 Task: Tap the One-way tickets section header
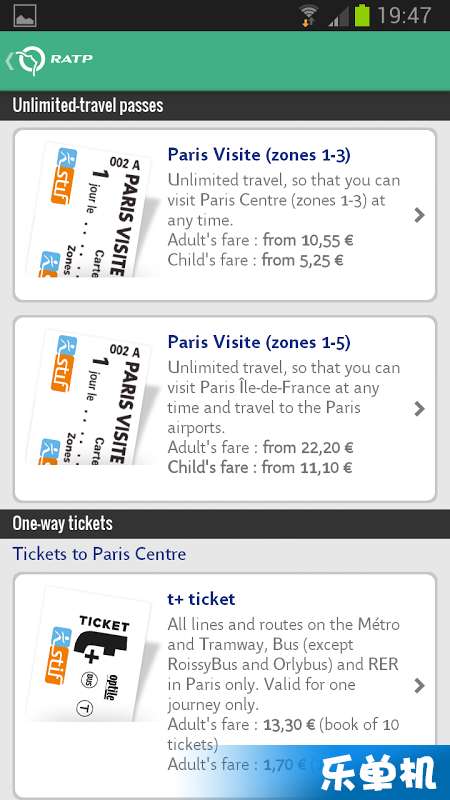click(225, 523)
